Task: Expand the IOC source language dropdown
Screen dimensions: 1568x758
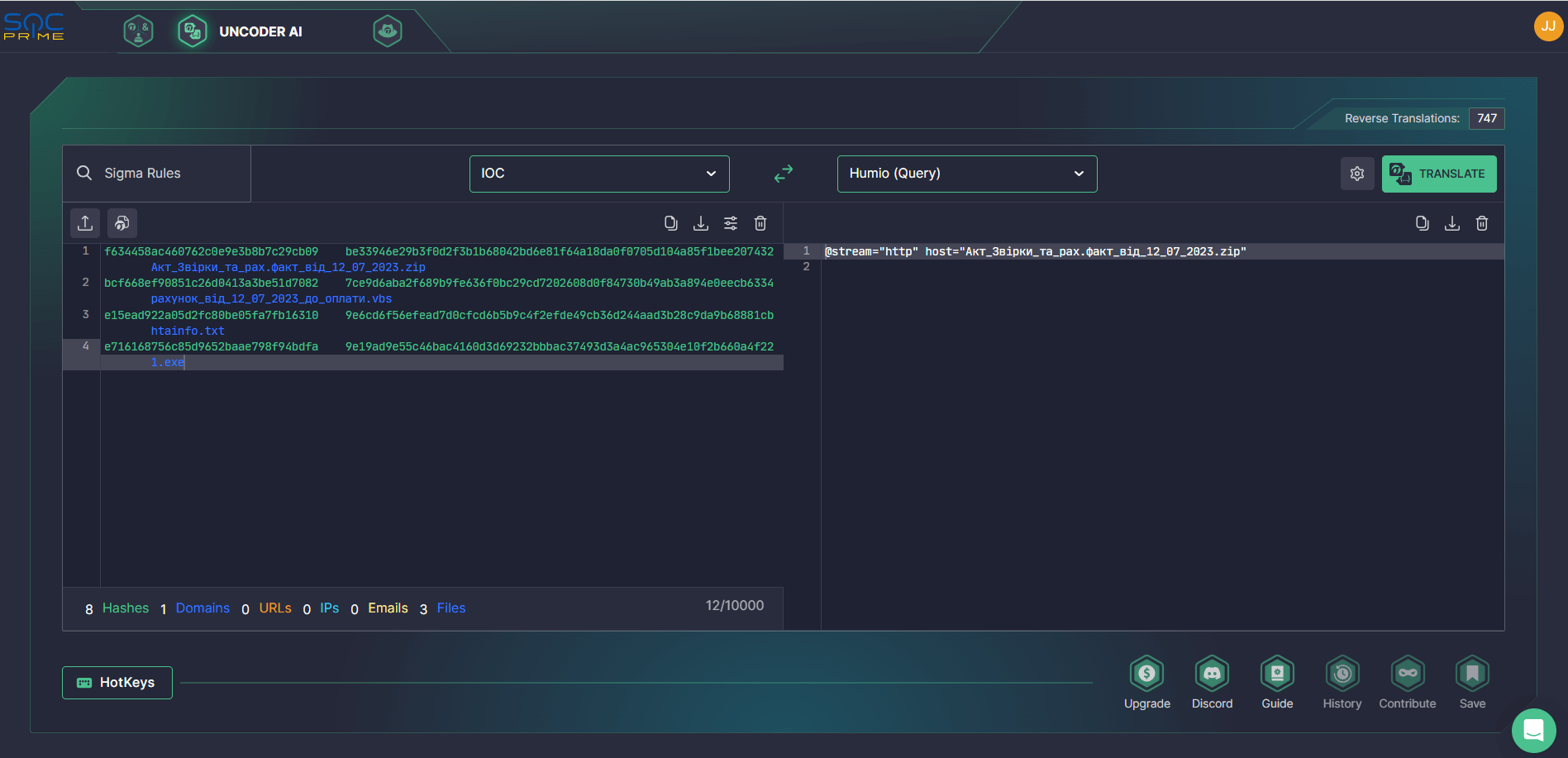Action: click(598, 174)
